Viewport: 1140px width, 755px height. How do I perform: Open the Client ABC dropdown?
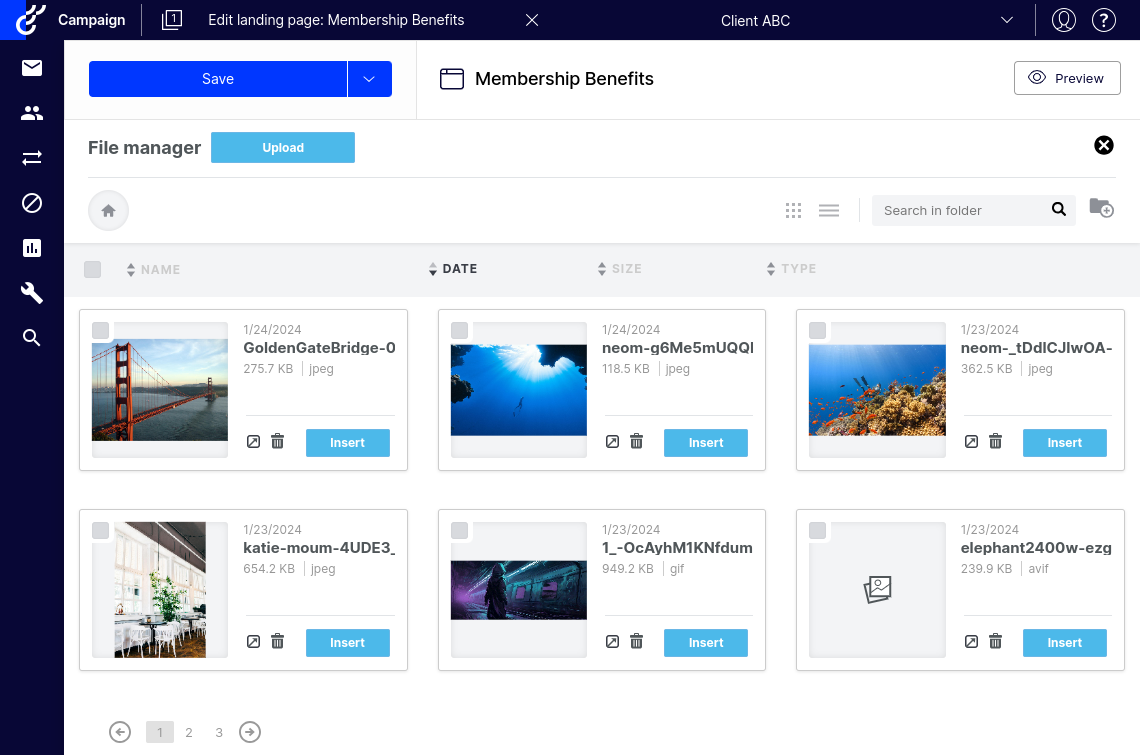click(x=1006, y=20)
